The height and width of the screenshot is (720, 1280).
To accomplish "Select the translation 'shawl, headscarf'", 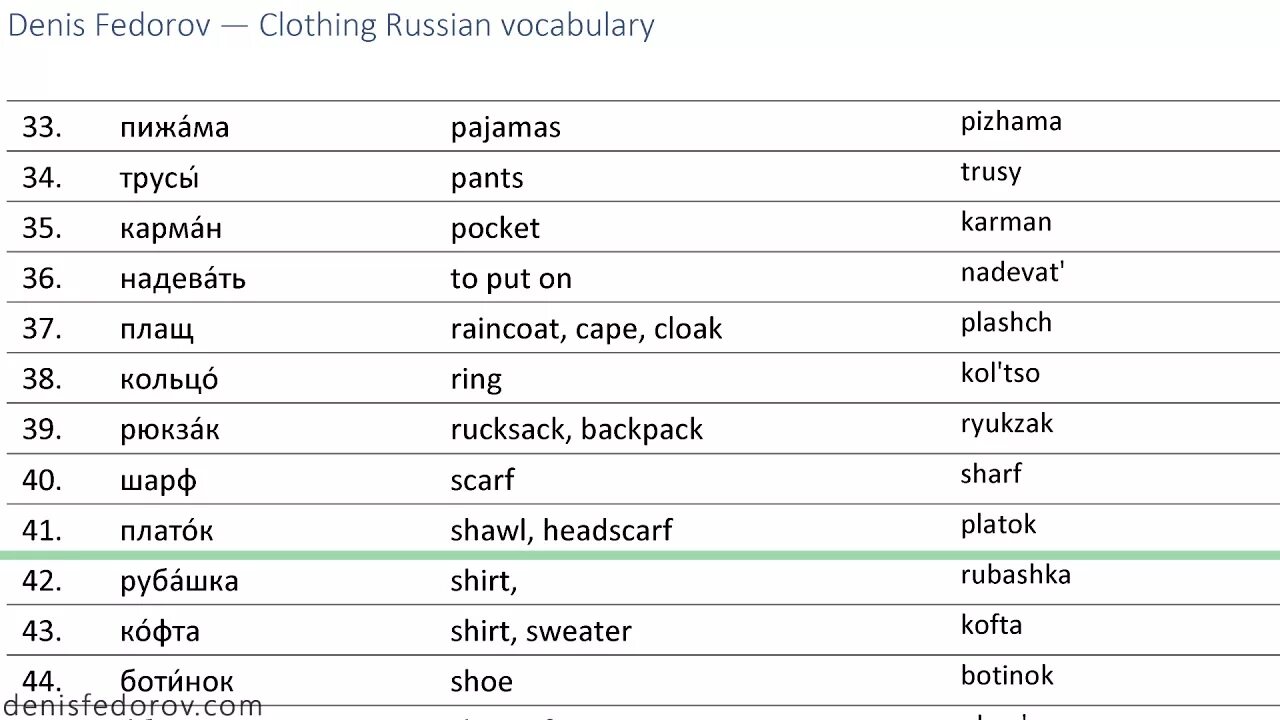I will (x=561, y=530).
